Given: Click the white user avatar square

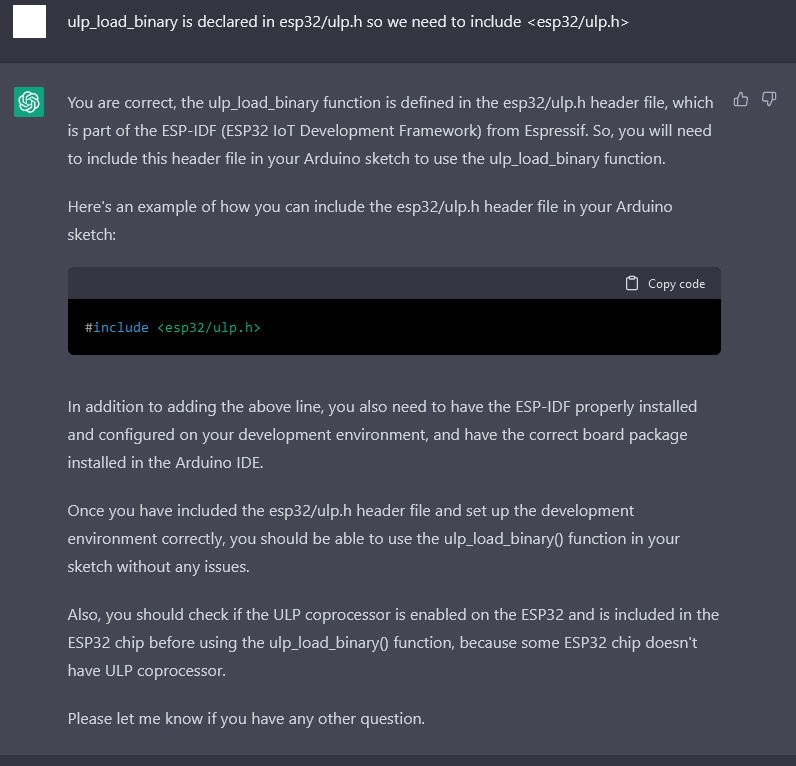Looking at the screenshot, I should 29,22.
